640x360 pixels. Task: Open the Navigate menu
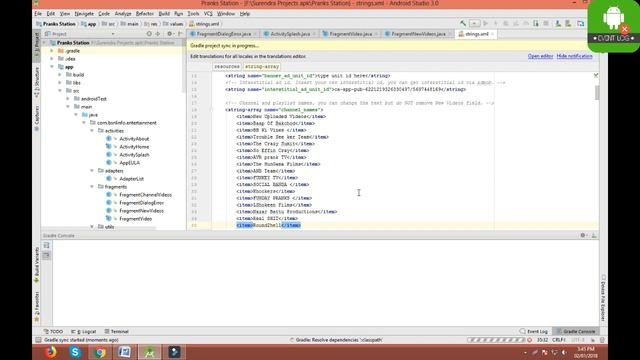pyautogui.click(x=84, y=13)
